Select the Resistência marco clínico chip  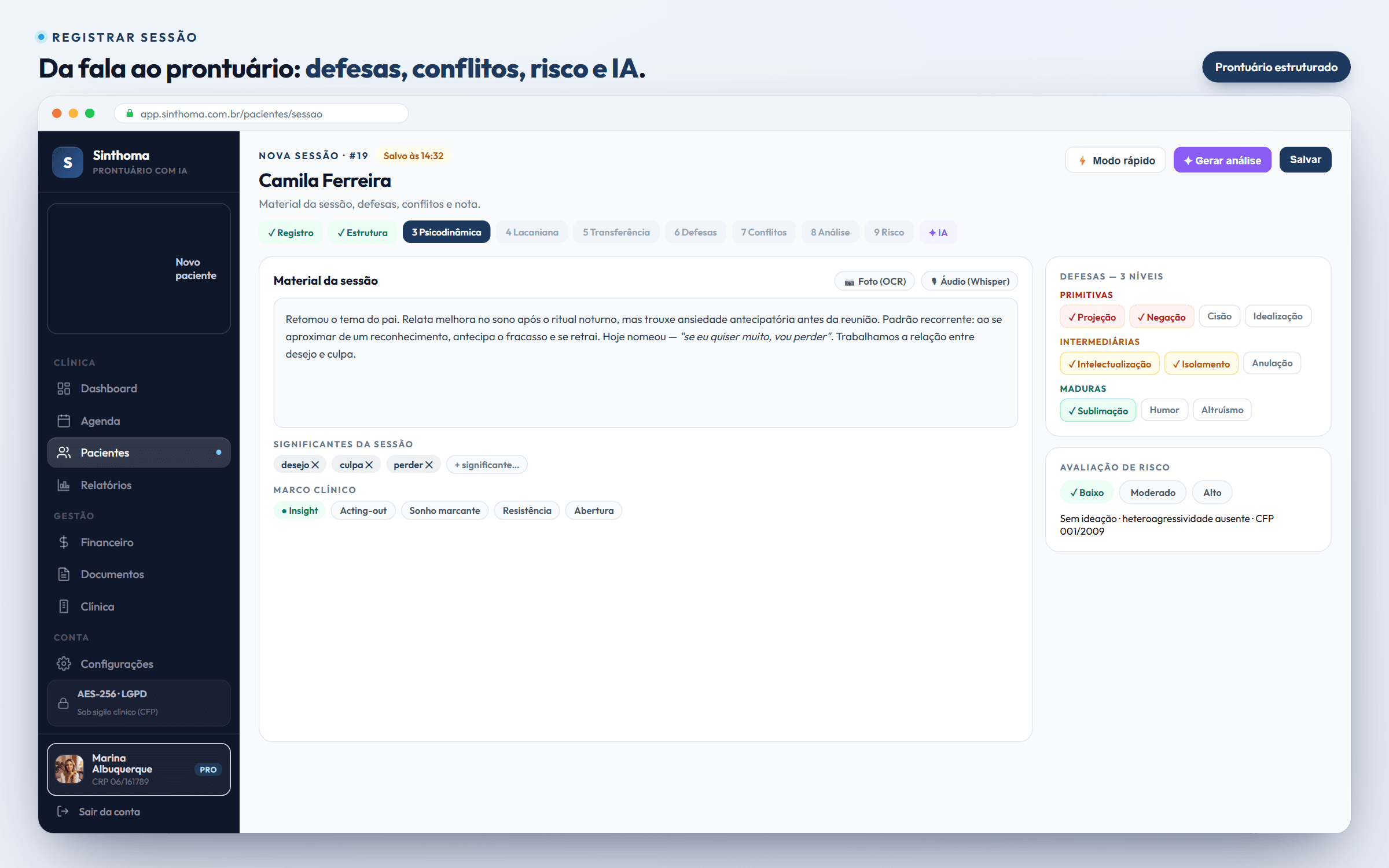click(527, 510)
